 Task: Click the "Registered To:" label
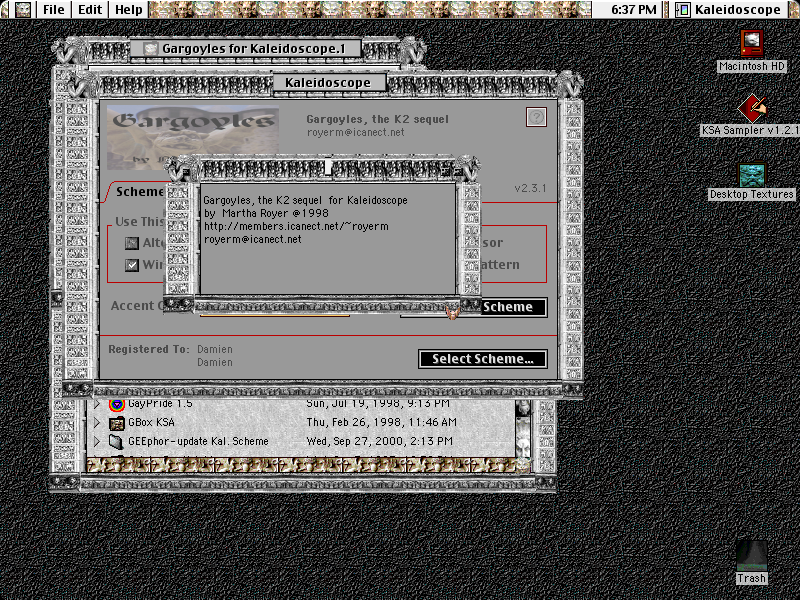(148, 349)
